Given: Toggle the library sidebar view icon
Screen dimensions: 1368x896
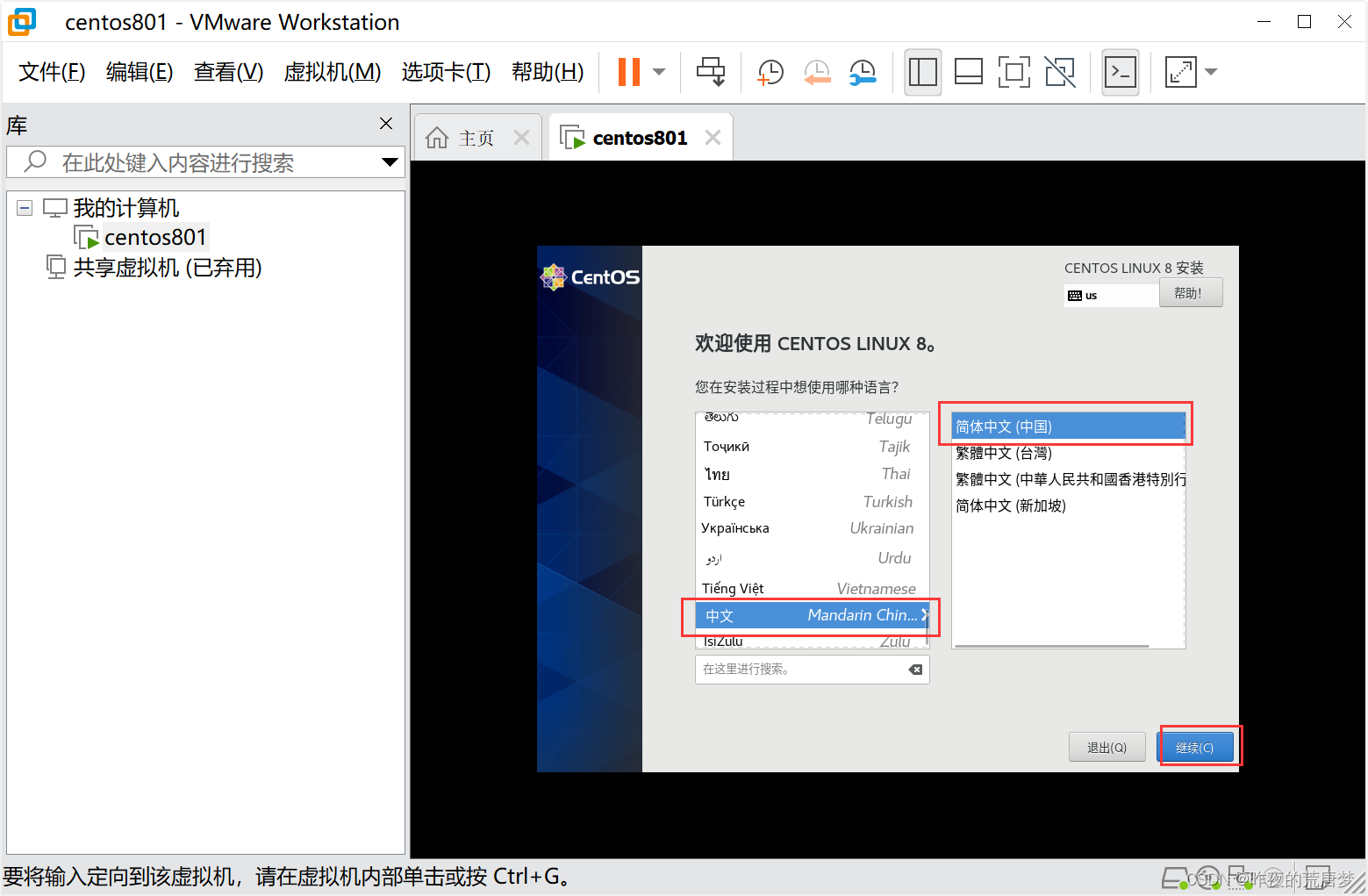Looking at the screenshot, I should pos(923,72).
